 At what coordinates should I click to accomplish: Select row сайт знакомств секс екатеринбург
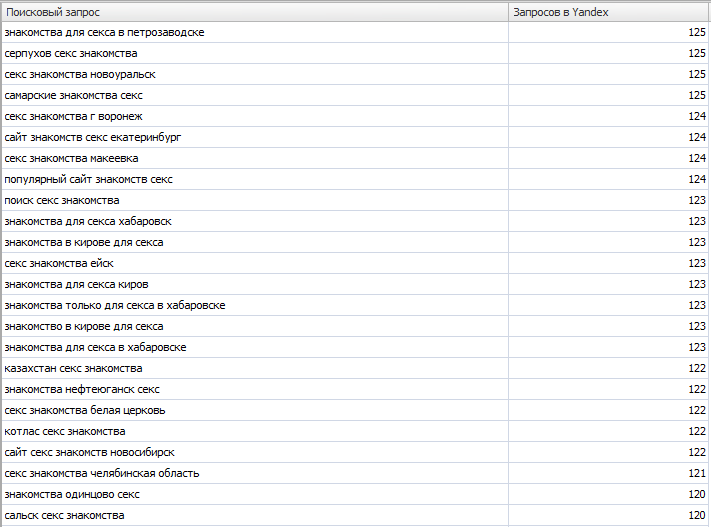coord(355,137)
